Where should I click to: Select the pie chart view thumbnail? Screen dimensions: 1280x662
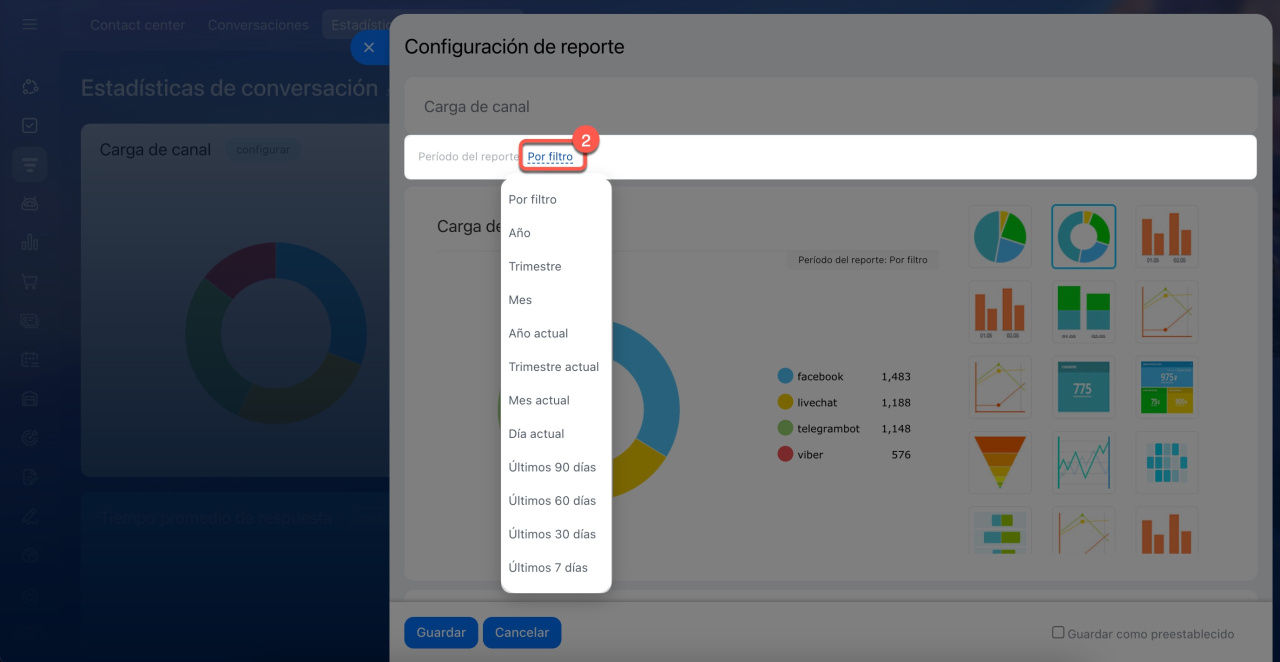click(1000, 237)
